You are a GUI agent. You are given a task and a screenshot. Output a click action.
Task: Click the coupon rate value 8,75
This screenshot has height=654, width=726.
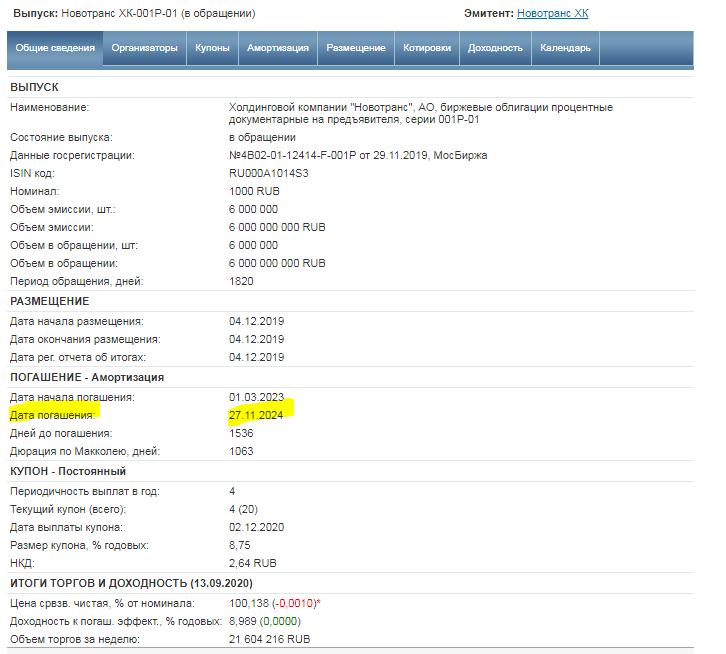239,545
